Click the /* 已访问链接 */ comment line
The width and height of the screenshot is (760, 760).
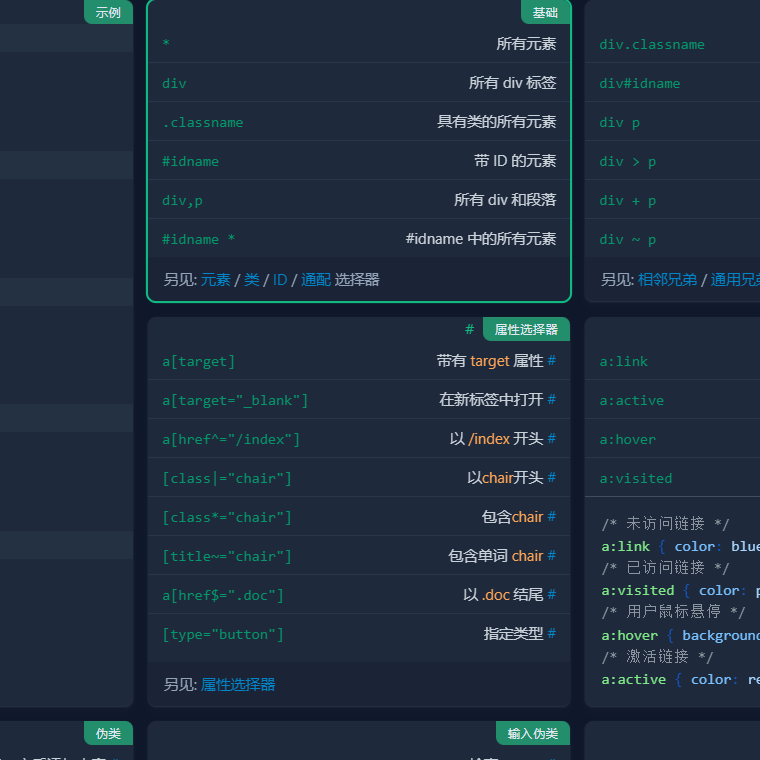665,567
